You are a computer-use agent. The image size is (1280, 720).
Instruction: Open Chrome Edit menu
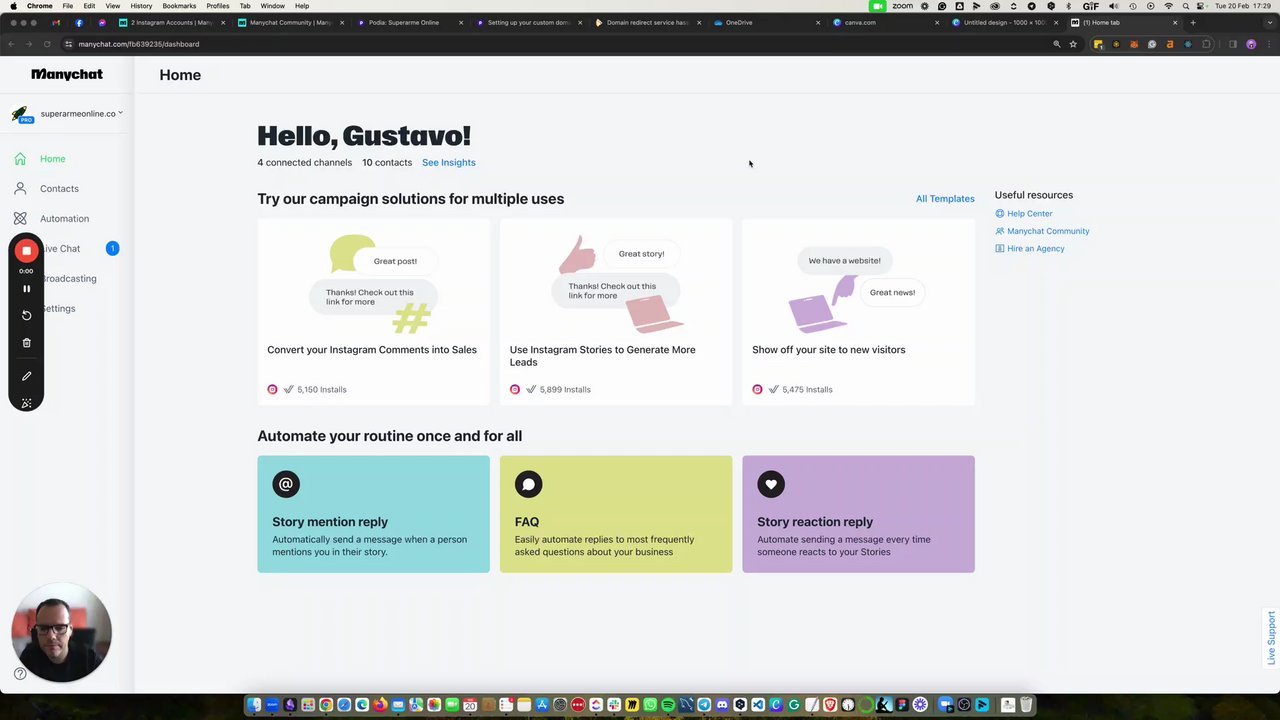pyautogui.click(x=89, y=6)
